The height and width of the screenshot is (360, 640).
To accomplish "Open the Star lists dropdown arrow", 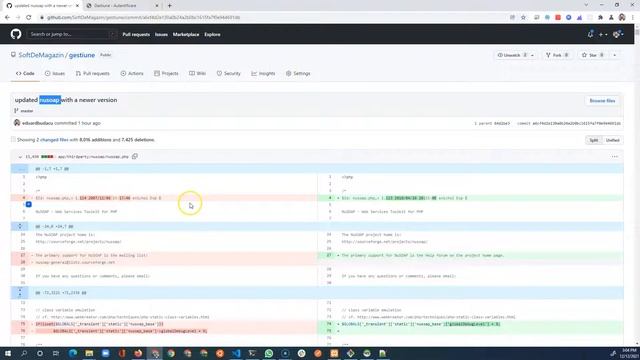I will click(615, 55).
